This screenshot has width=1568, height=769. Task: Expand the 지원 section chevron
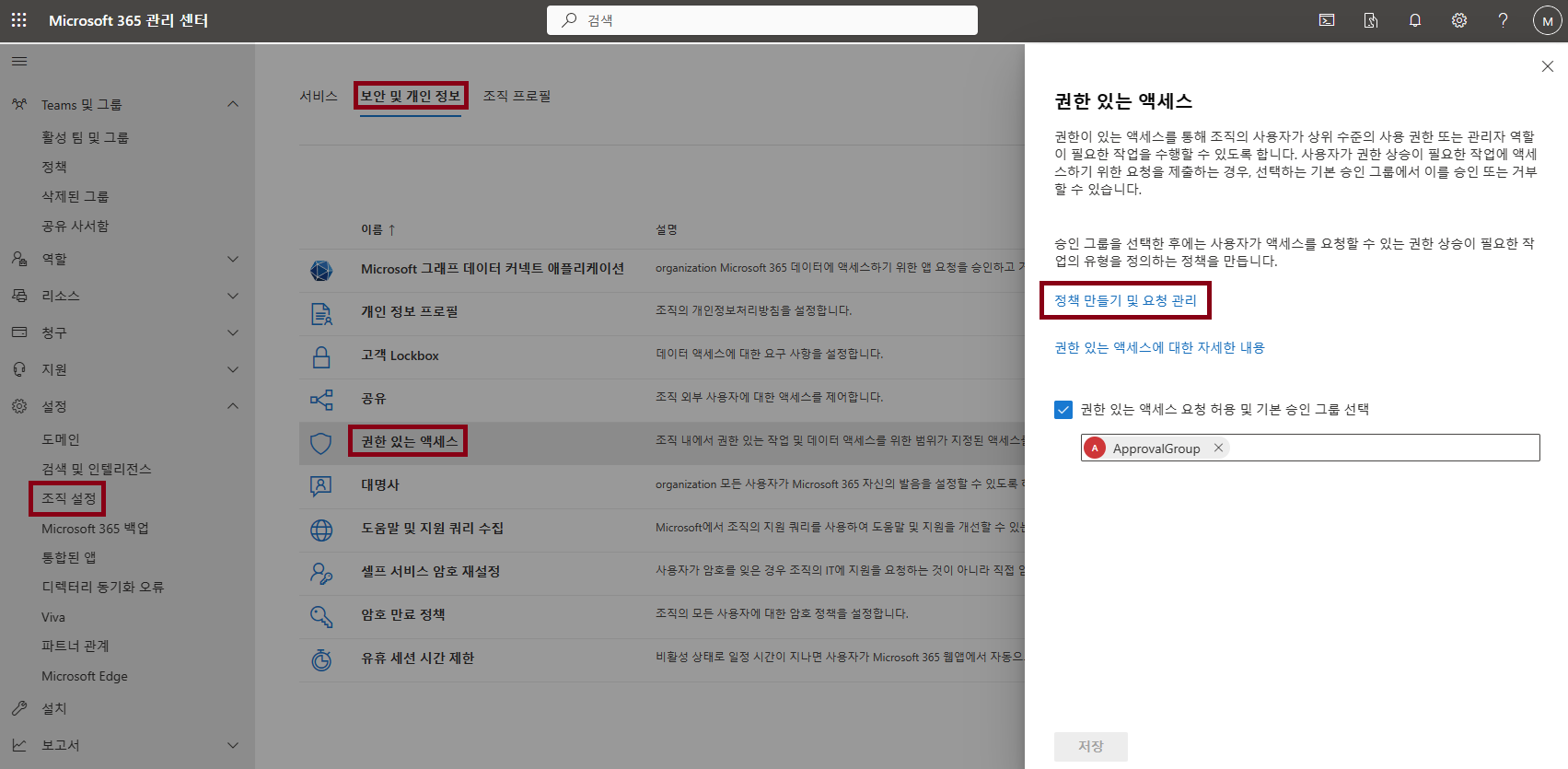coord(233,369)
